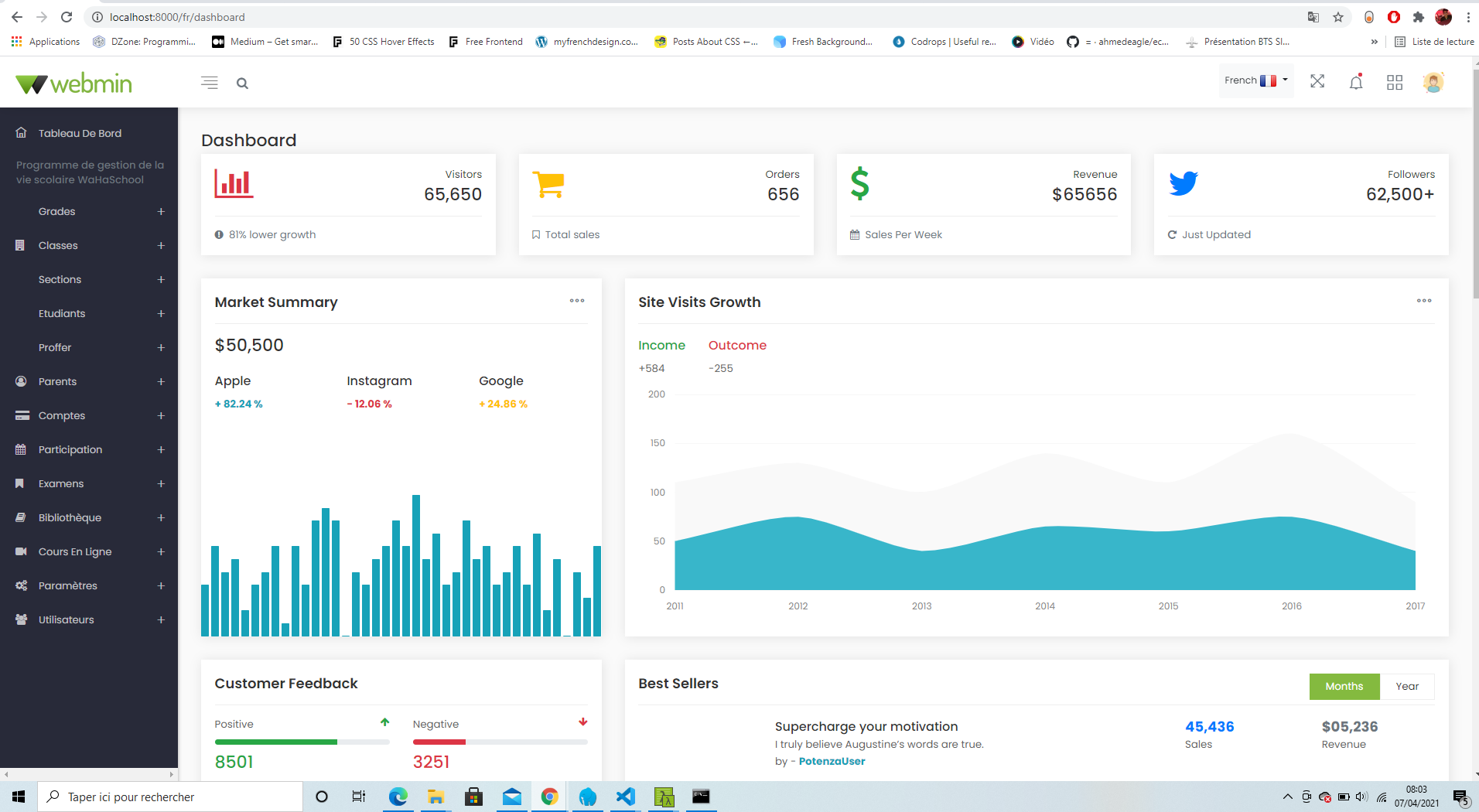Open Visual Studio Code from taskbar
Image resolution: width=1479 pixels, height=812 pixels.
pos(626,797)
